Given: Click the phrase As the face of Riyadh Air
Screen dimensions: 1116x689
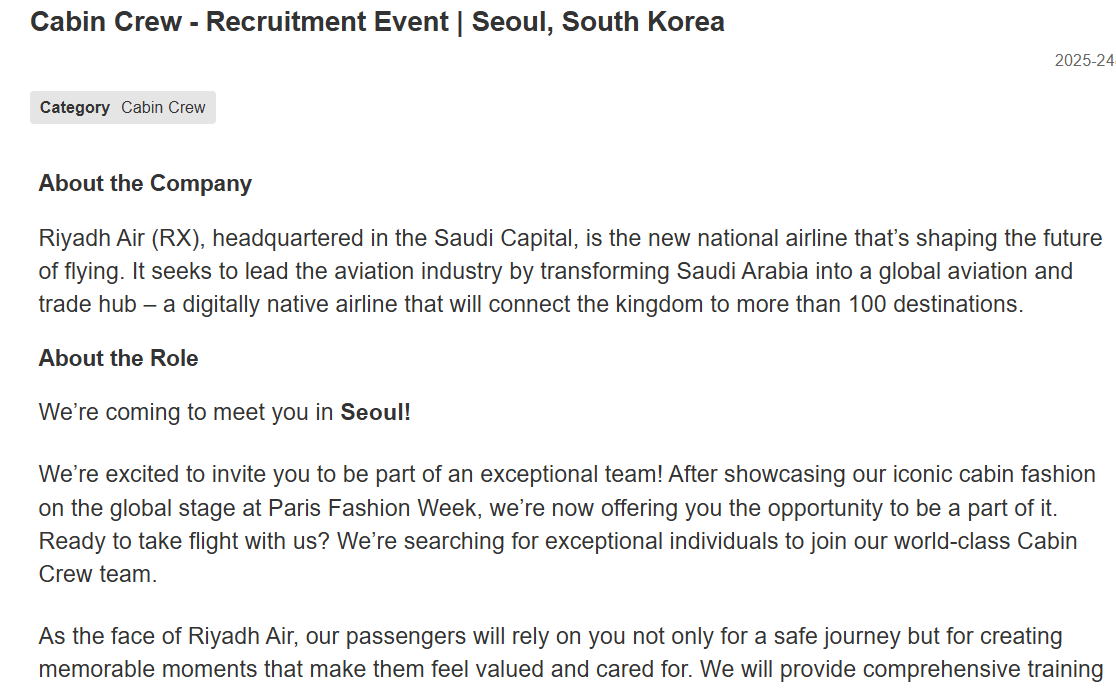Looking at the screenshot, I should click(x=166, y=636).
